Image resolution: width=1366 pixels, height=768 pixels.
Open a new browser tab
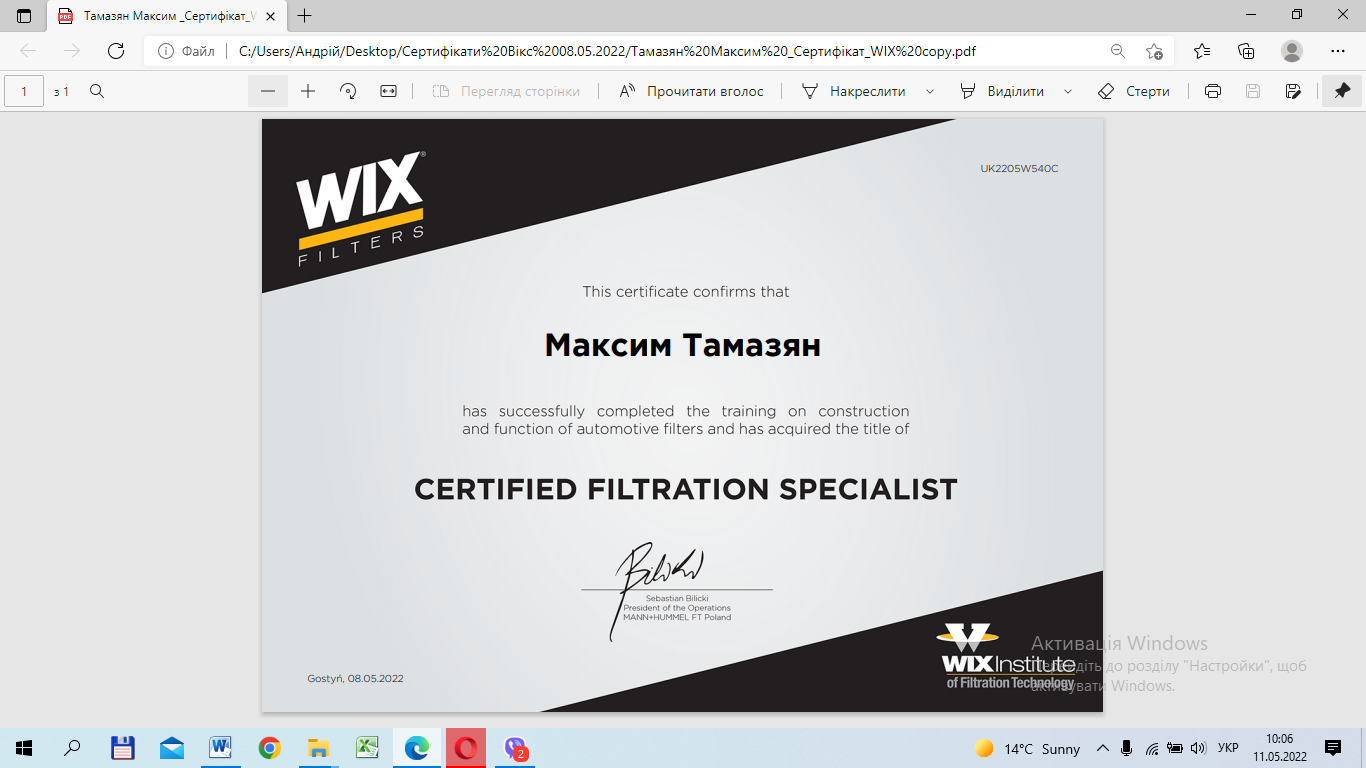pyautogui.click(x=305, y=16)
